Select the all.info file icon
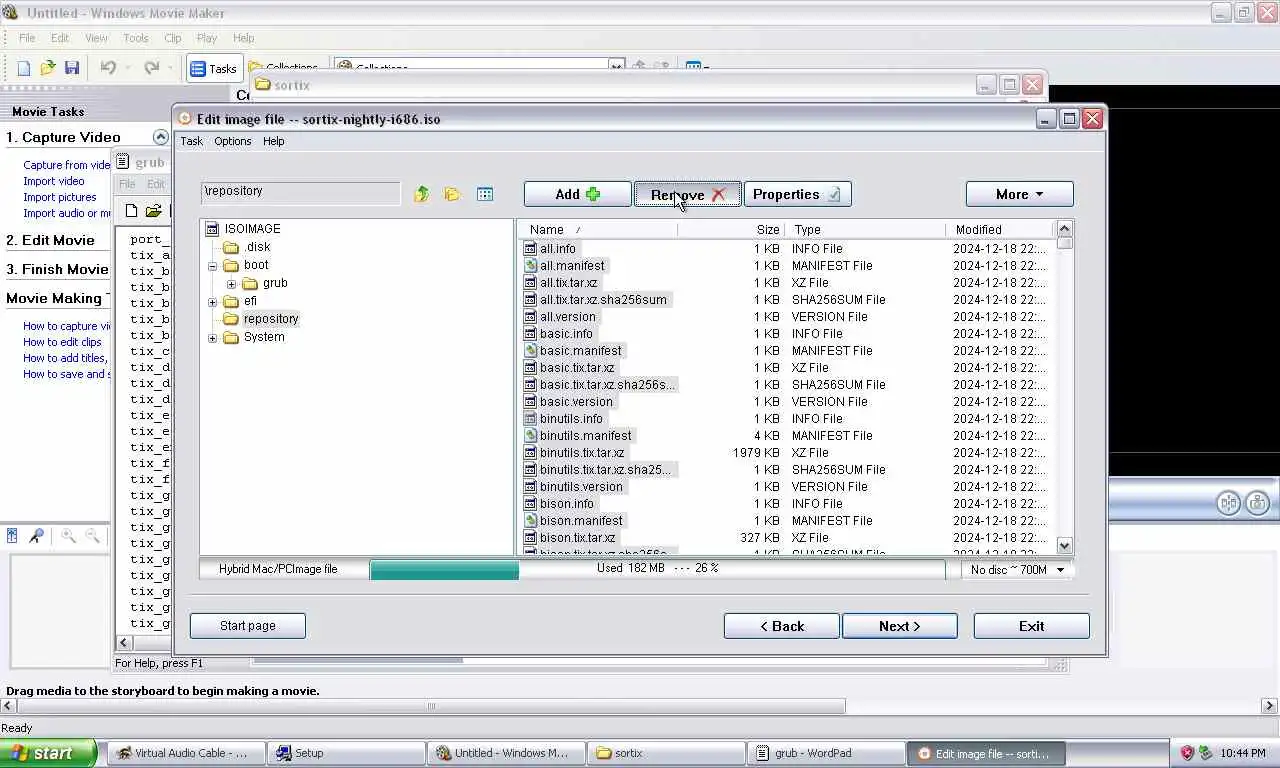This screenshot has height=768, width=1280. pyautogui.click(x=531, y=249)
